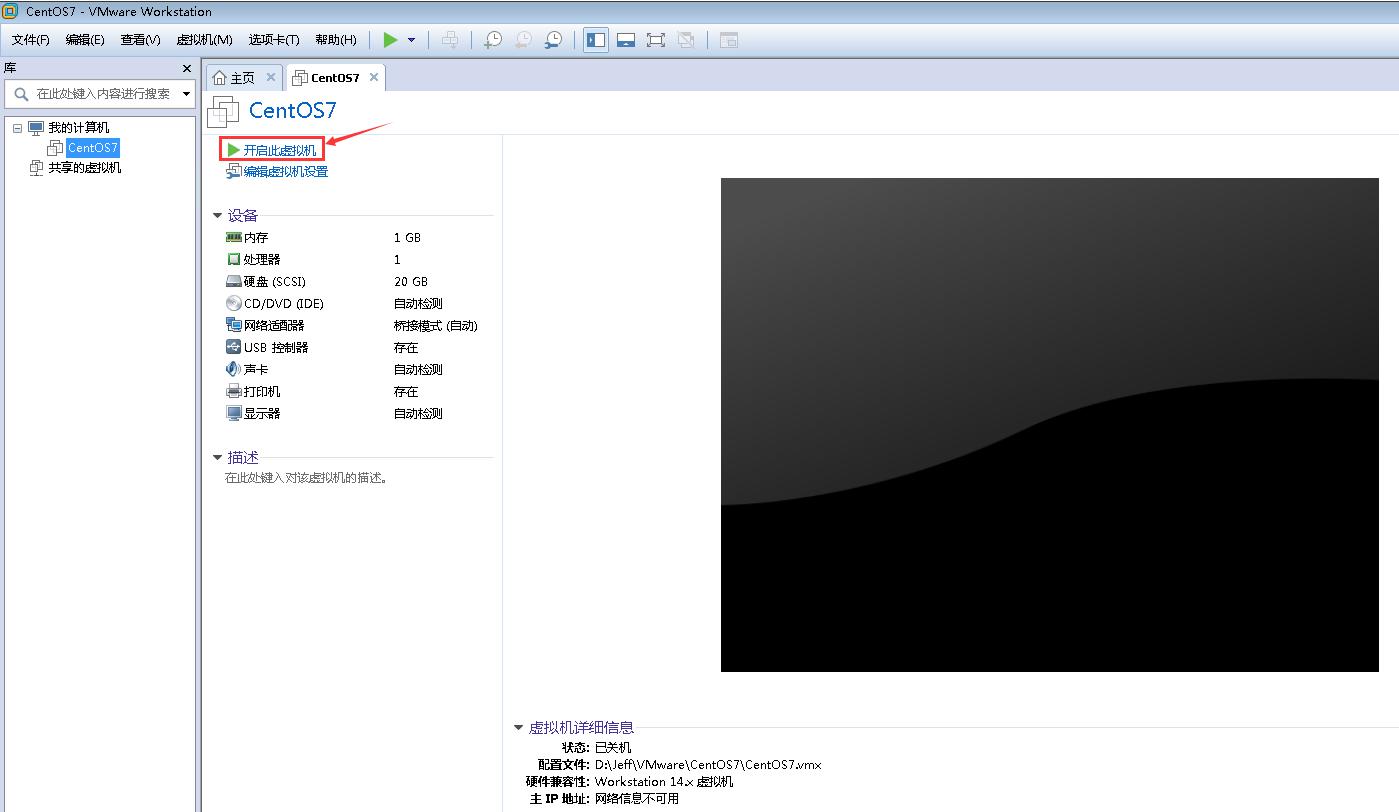Screen dimensions: 1399x812
Task: Click the VMware Workstation title bar icon
Action: pyautogui.click(x=10, y=11)
